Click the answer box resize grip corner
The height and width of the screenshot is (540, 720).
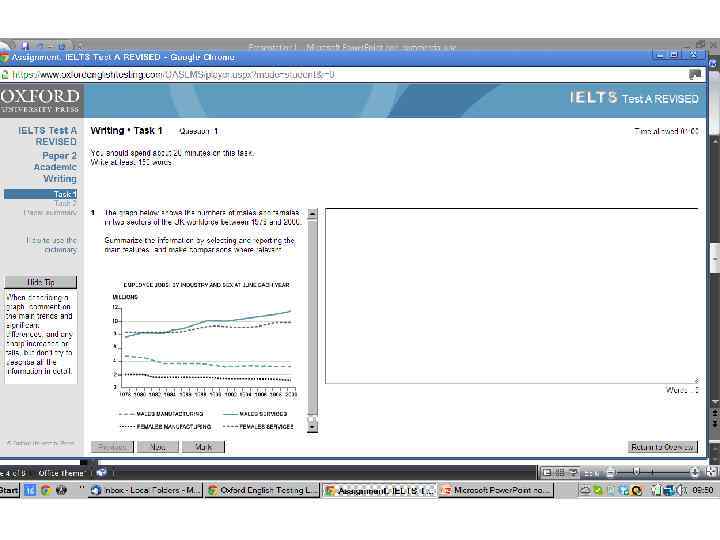pos(696,380)
